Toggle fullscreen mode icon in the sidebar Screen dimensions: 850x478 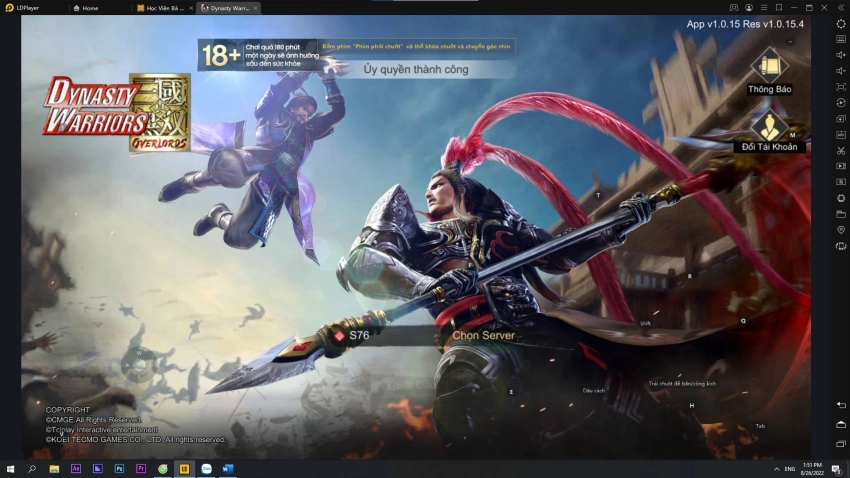pos(841,86)
